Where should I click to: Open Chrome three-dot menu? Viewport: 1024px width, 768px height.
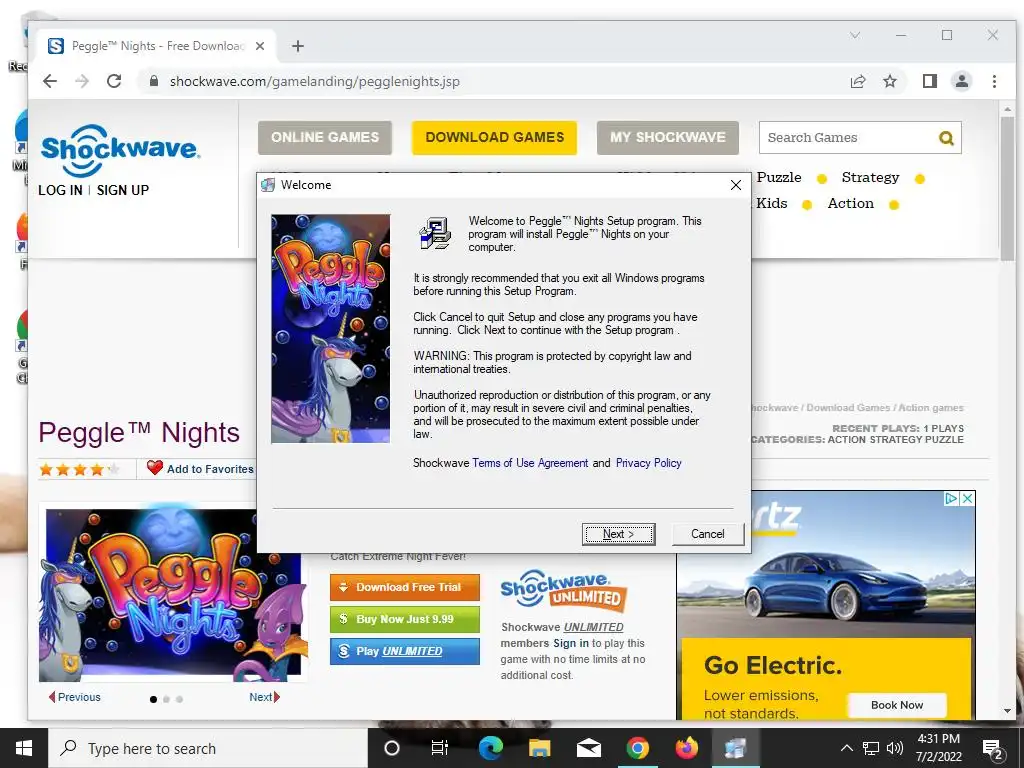click(x=994, y=81)
